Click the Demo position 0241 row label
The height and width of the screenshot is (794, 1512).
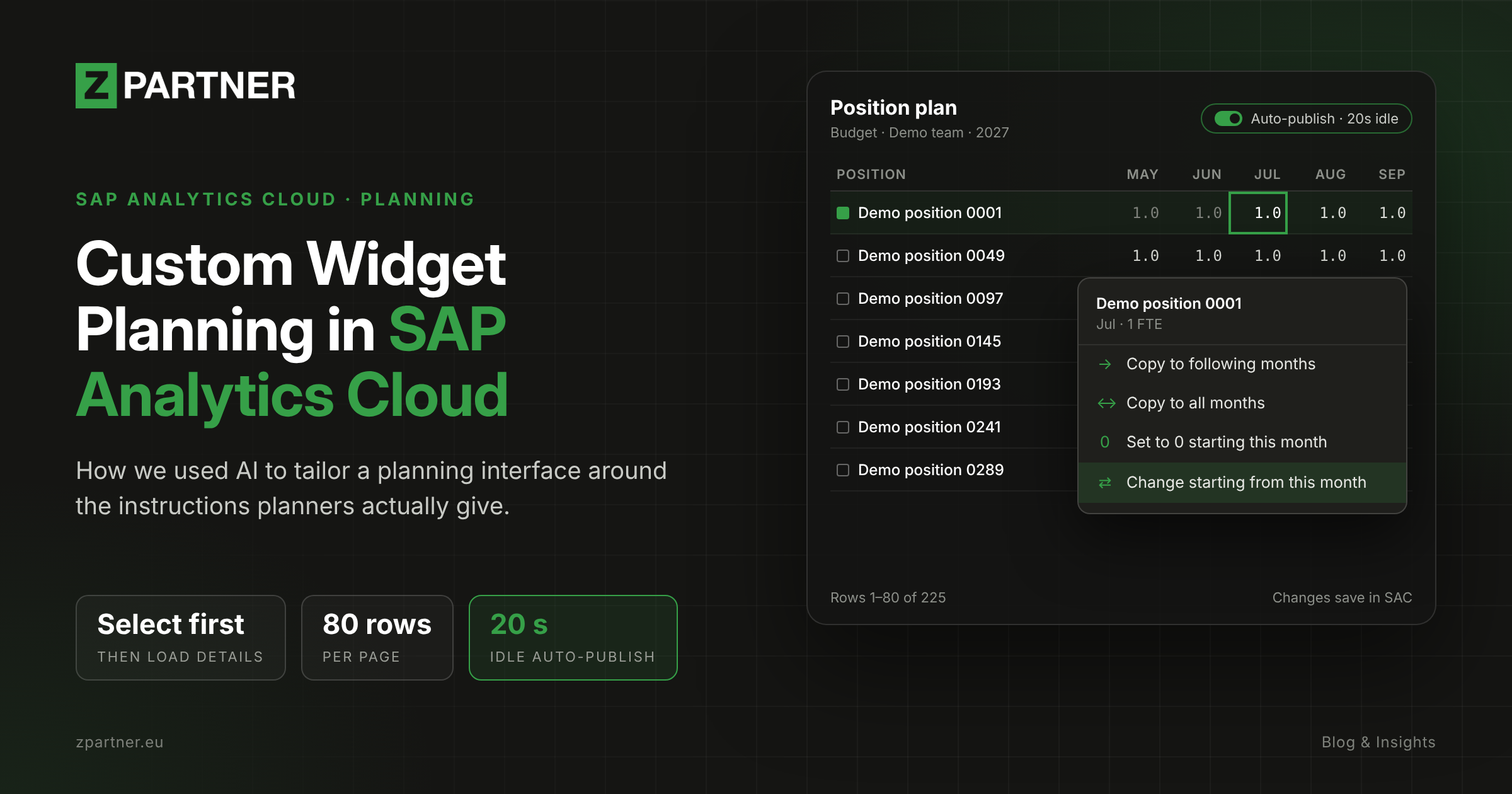pyautogui.click(x=929, y=427)
